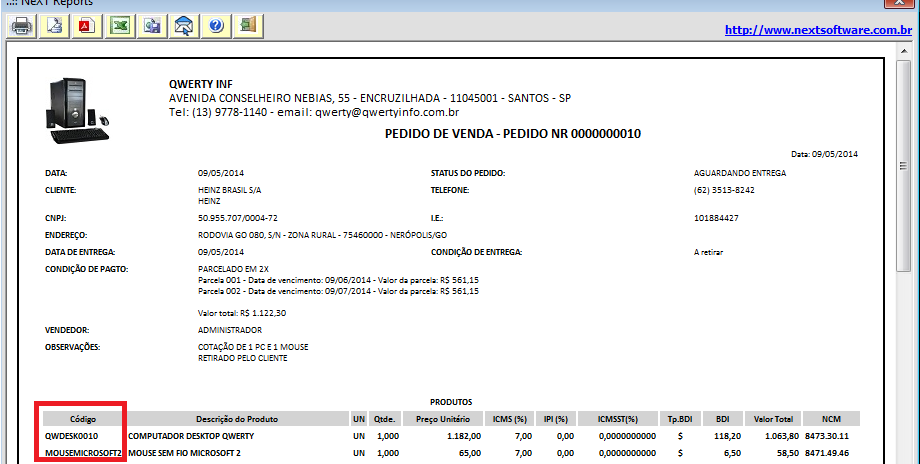The height and width of the screenshot is (464, 920).
Task: Click the RODOVIA GO 080 address value
Action: pyautogui.click(x=323, y=235)
